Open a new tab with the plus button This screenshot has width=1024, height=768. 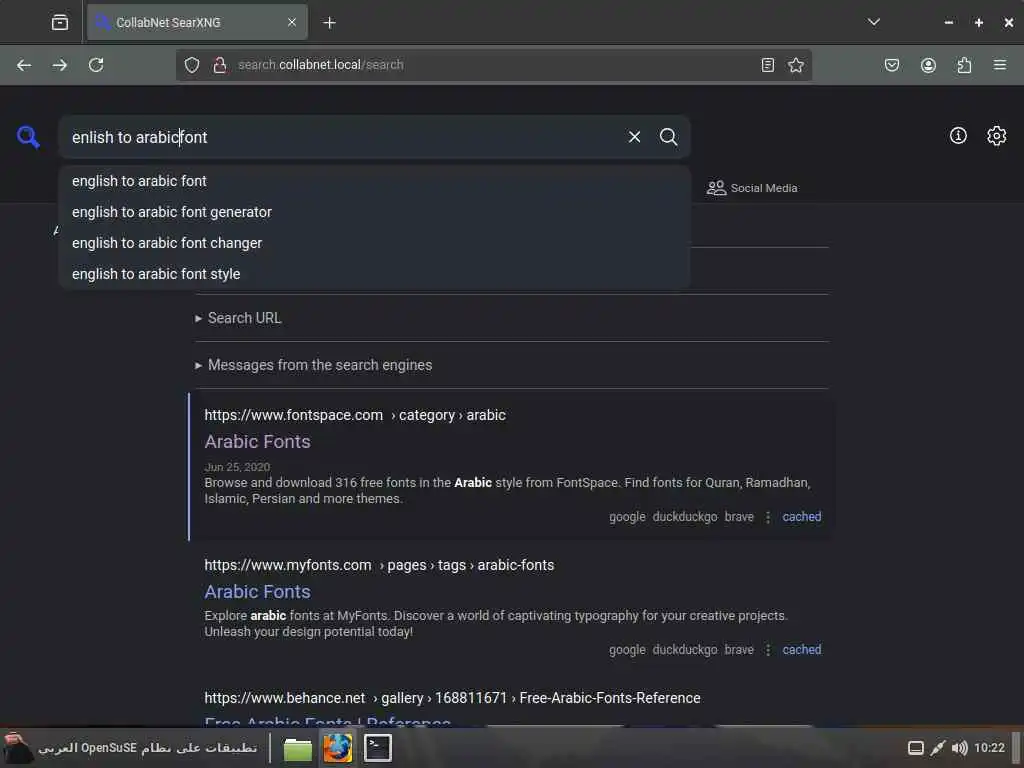click(329, 23)
